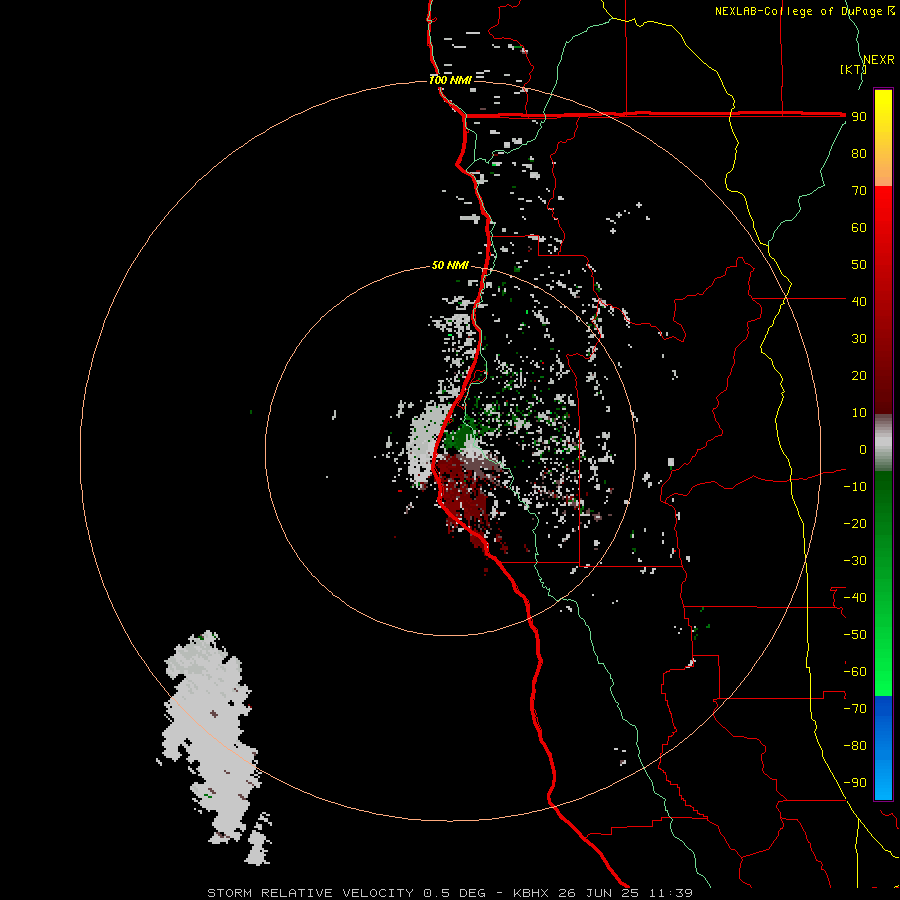The width and height of the screenshot is (900, 900).
Task: Click the 80 value on velocity scale
Action: coord(859,153)
